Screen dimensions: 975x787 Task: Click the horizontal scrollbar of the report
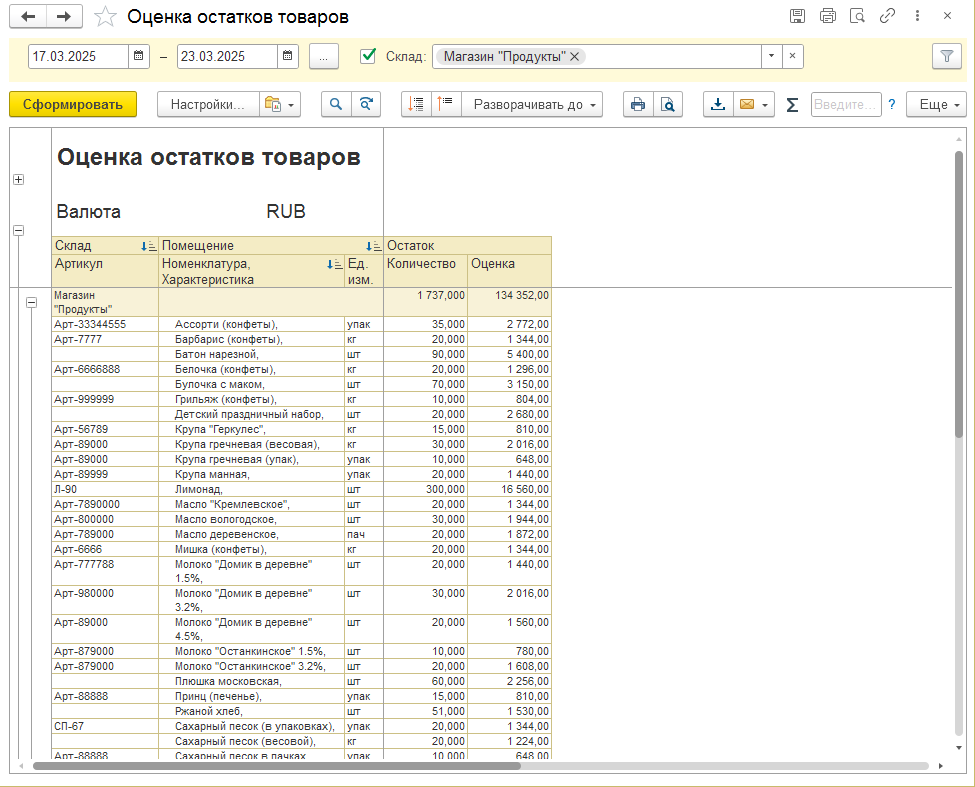tap(277, 766)
